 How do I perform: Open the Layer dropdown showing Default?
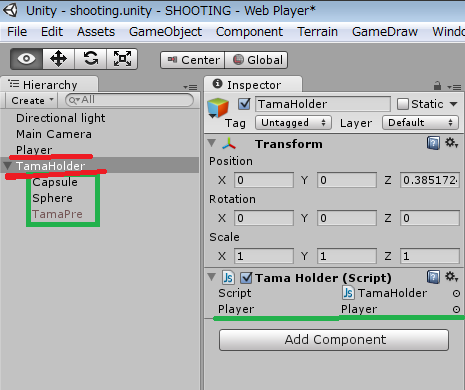(420, 123)
